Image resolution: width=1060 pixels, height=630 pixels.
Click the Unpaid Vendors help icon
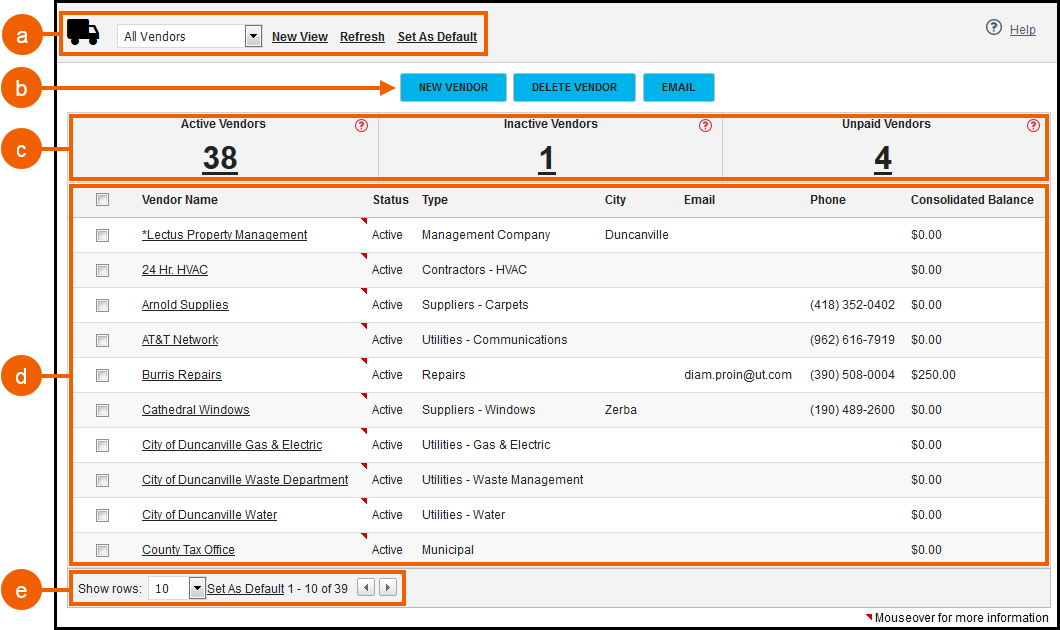point(1032,125)
